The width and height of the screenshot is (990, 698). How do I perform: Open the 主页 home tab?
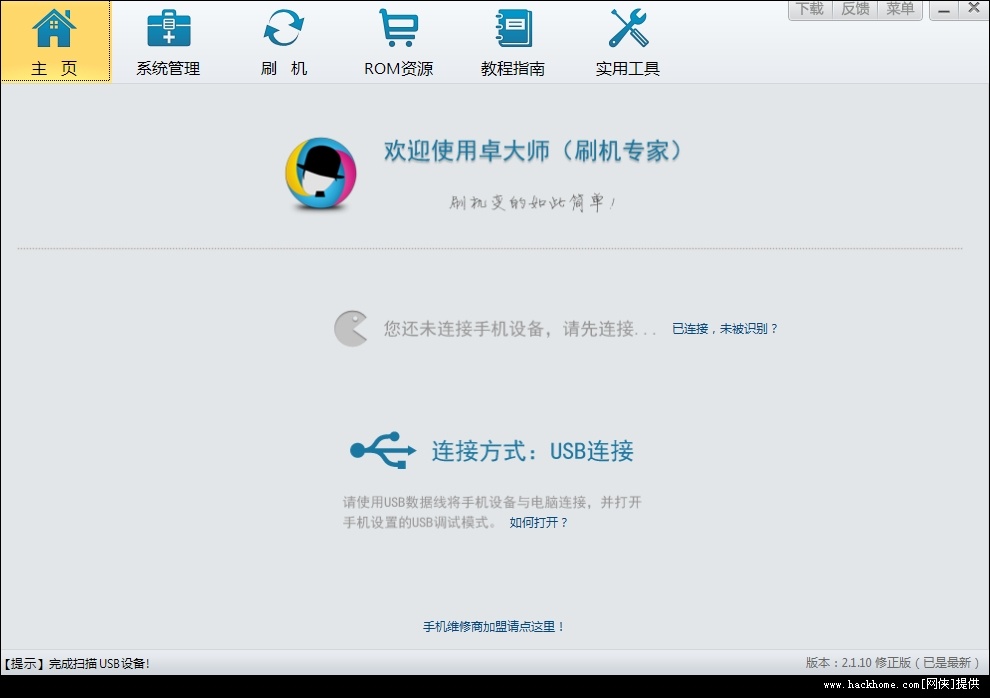55,42
